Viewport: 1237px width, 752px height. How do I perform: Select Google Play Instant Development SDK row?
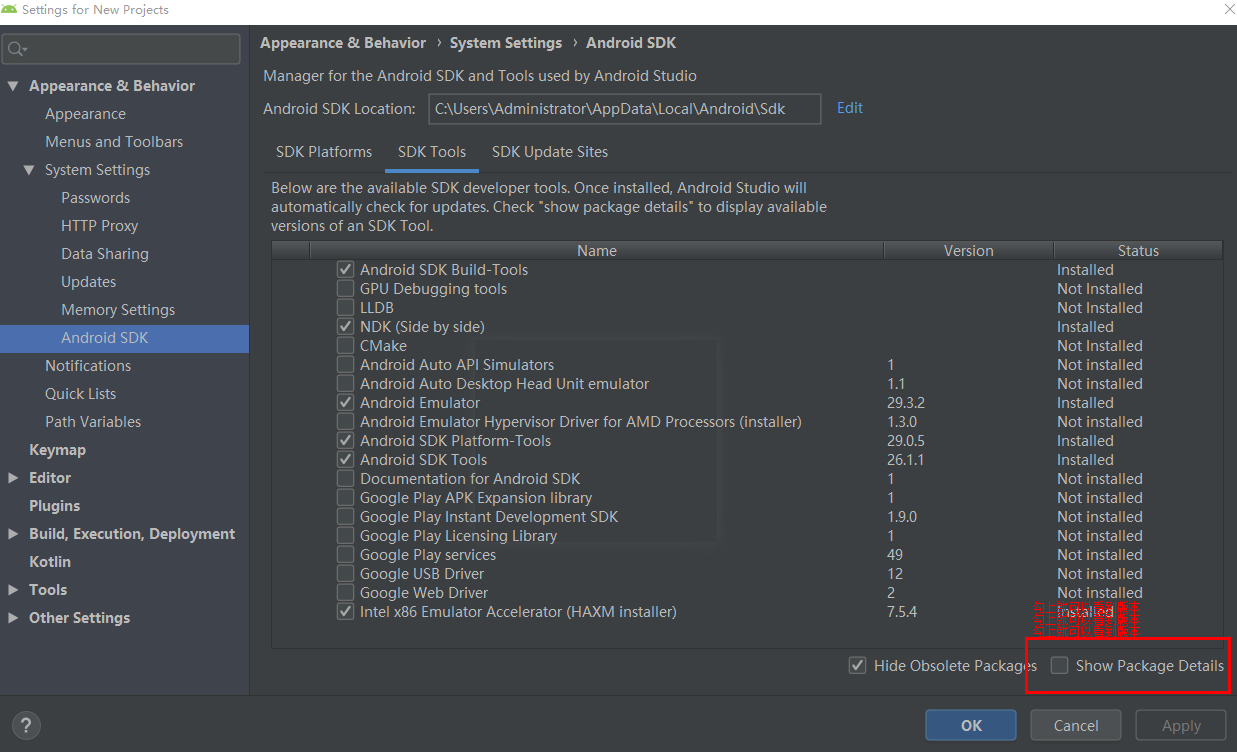[746, 517]
